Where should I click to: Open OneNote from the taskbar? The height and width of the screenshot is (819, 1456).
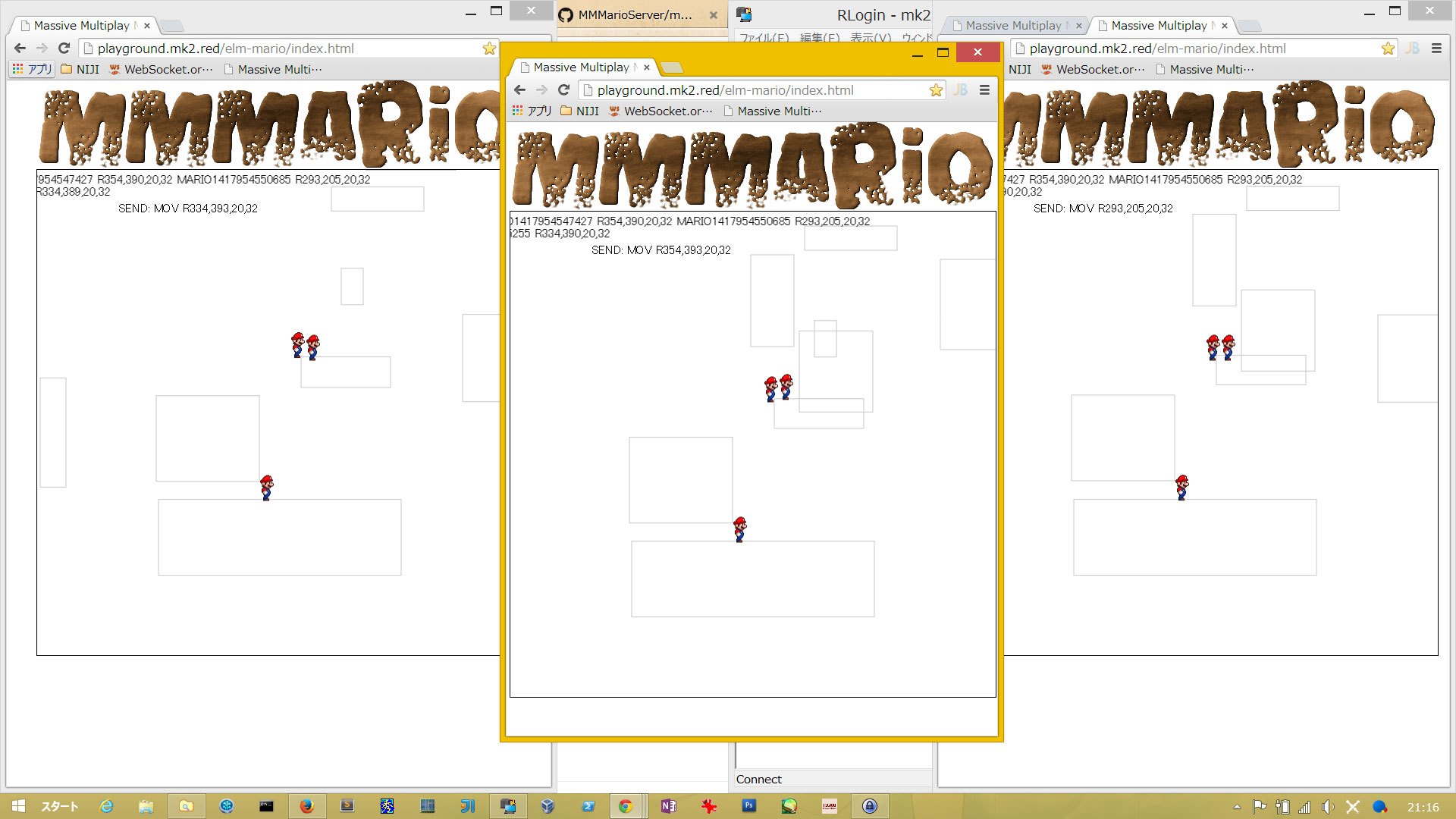(x=668, y=806)
